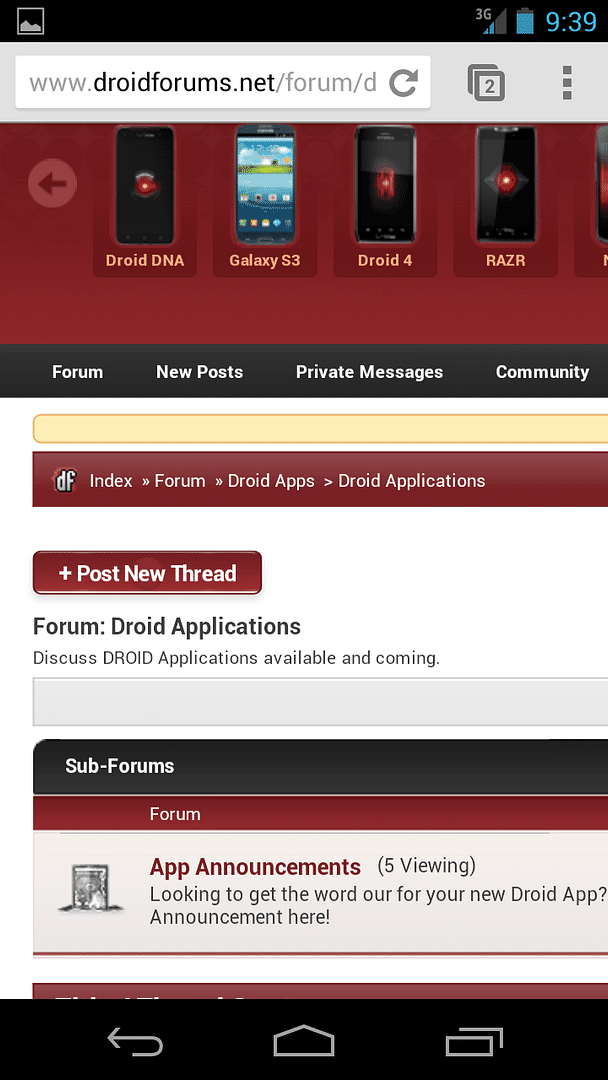Click the 'Forum: Droid Applications' heading
608x1080 pixels.
(x=167, y=626)
